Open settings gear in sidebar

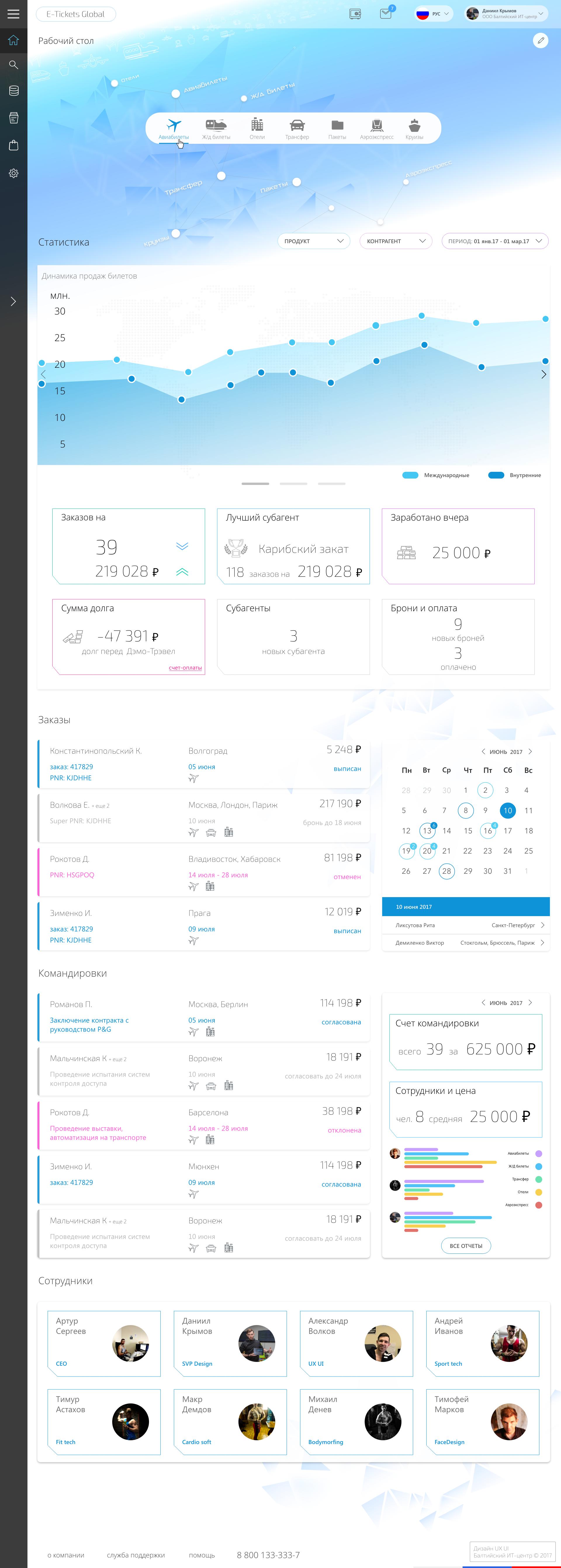click(13, 173)
